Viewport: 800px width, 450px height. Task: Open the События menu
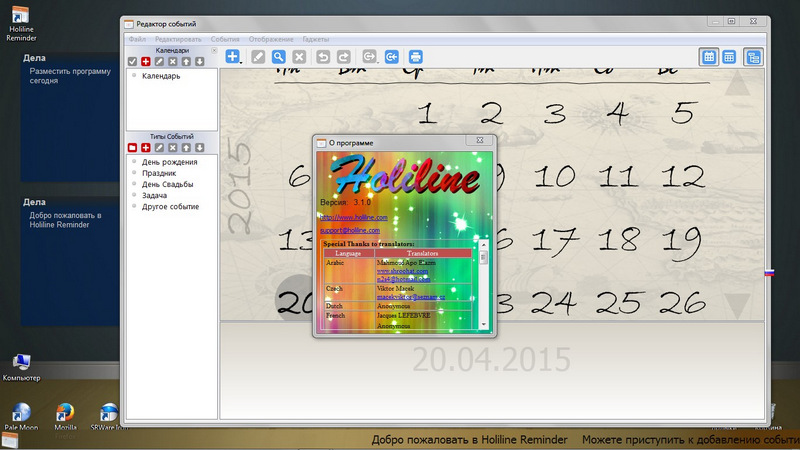pyautogui.click(x=225, y=39)
